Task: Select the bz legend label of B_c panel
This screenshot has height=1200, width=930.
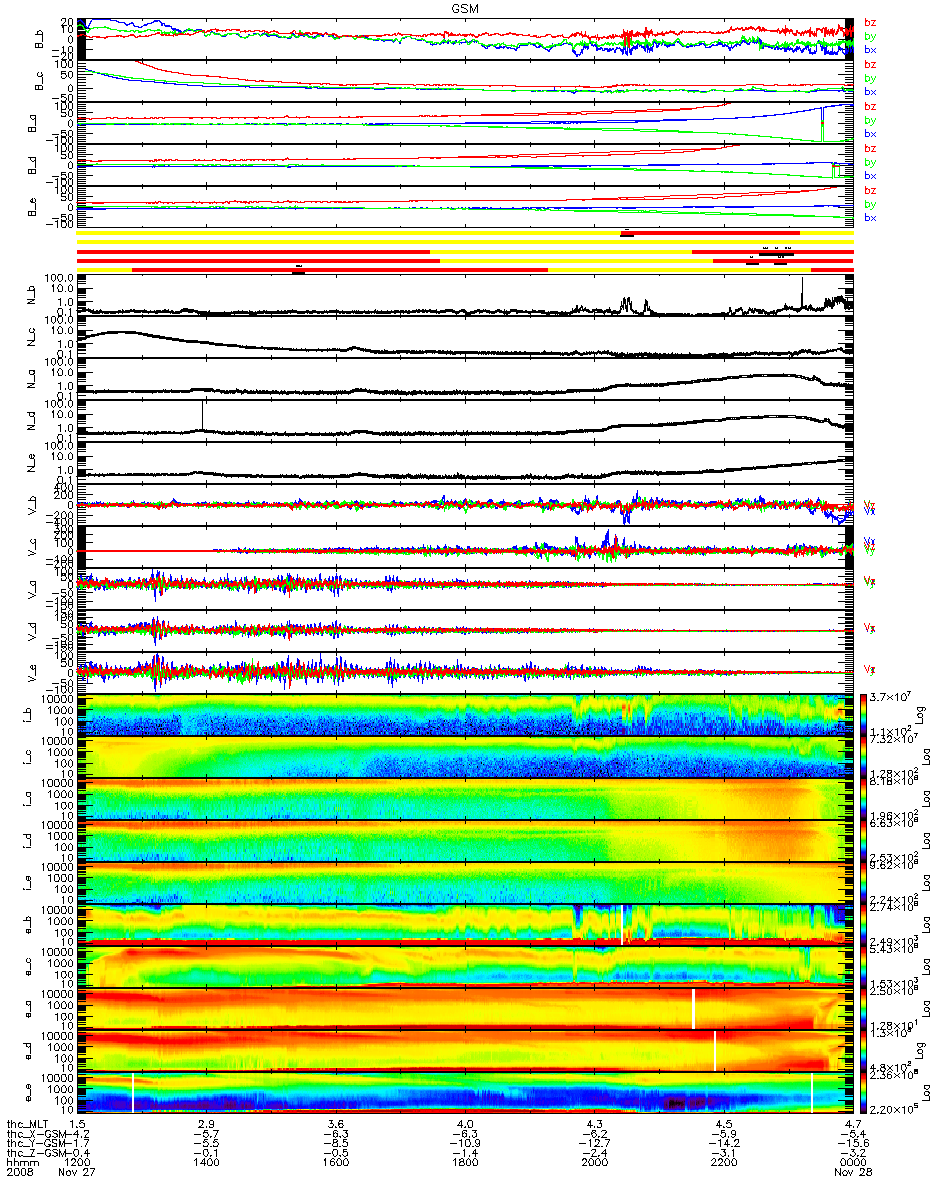Action: click(x=871, y=64)
